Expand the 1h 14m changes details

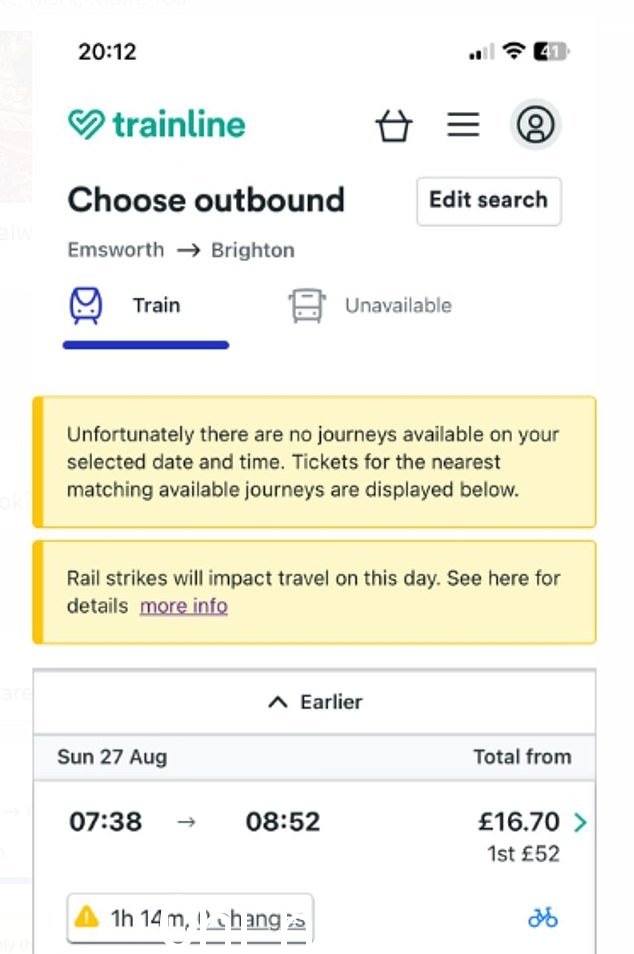point(190,918)
